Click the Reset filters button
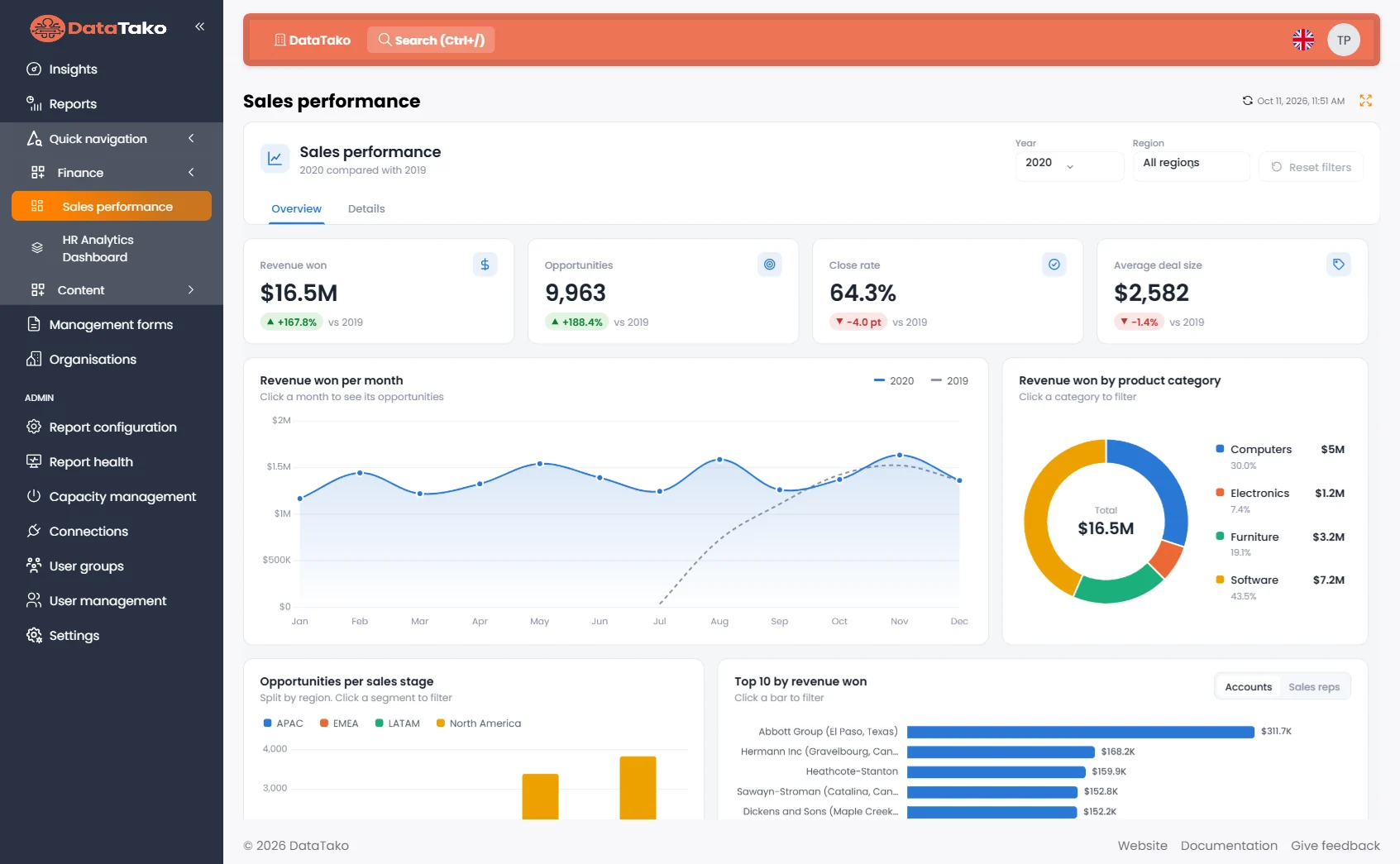The image size is (1400, 864). (x=1311, y=167)
